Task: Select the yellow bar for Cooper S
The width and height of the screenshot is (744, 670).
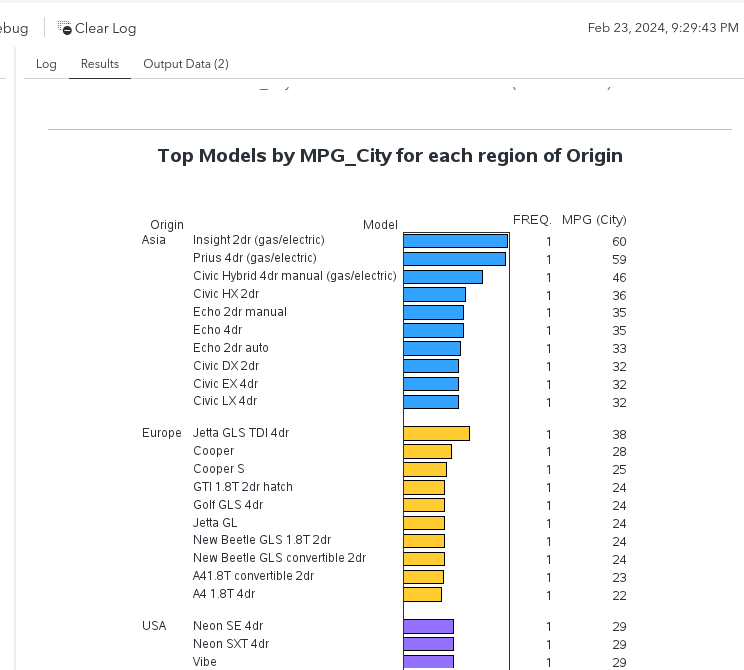Action: 425,469
